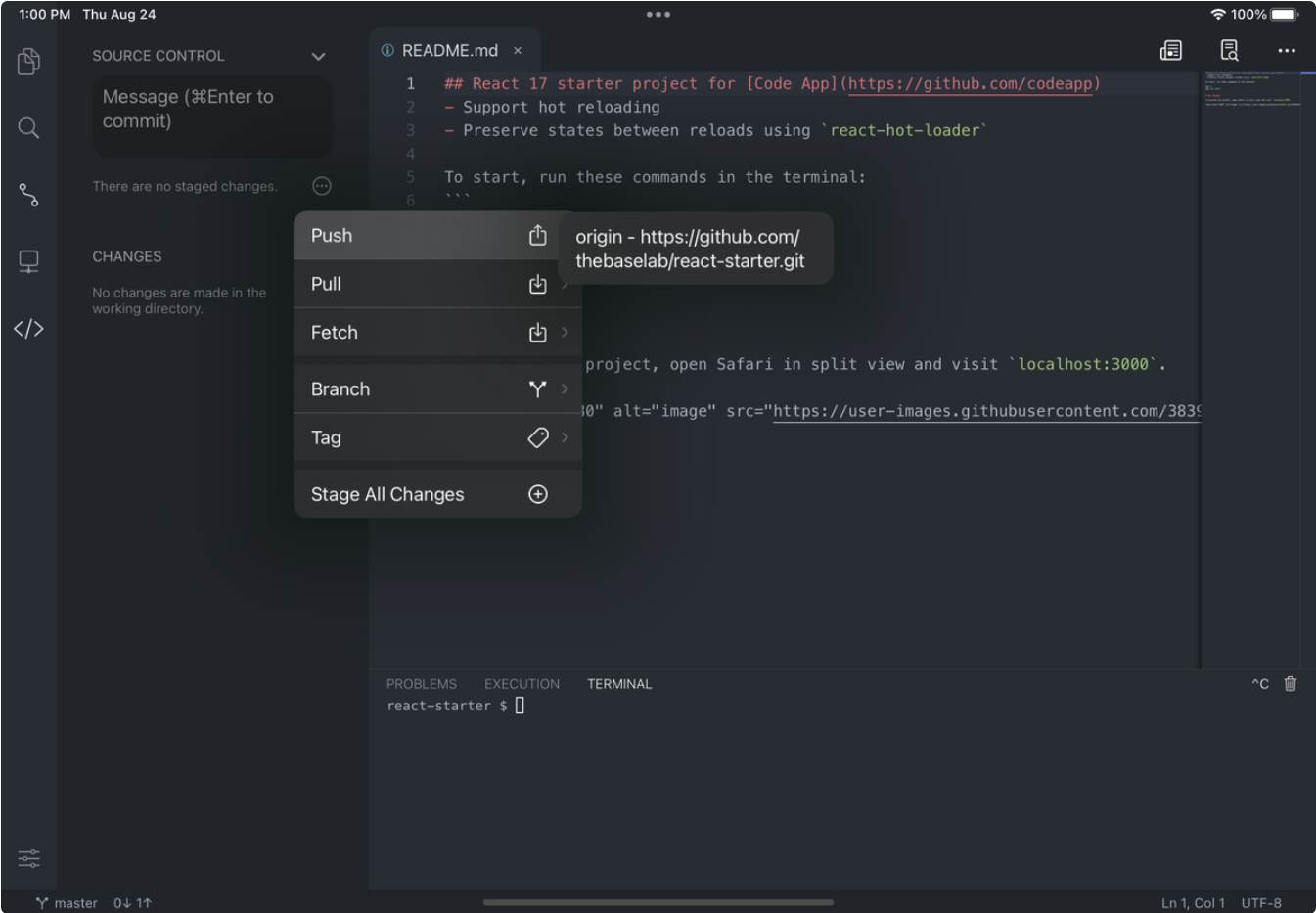
Task: Open the user-images.githubusercontent.com link
Action: (986, 411)
